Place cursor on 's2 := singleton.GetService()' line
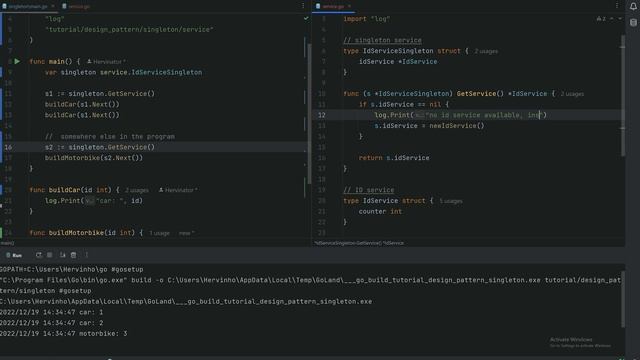Viewport: 640px width, 360px height. point(100,147)
